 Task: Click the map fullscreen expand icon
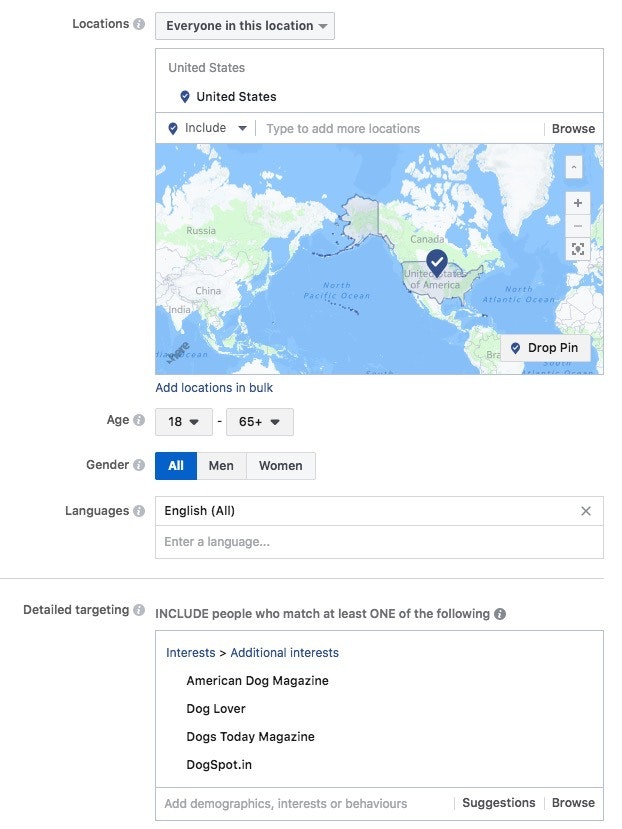coord(577,249)
